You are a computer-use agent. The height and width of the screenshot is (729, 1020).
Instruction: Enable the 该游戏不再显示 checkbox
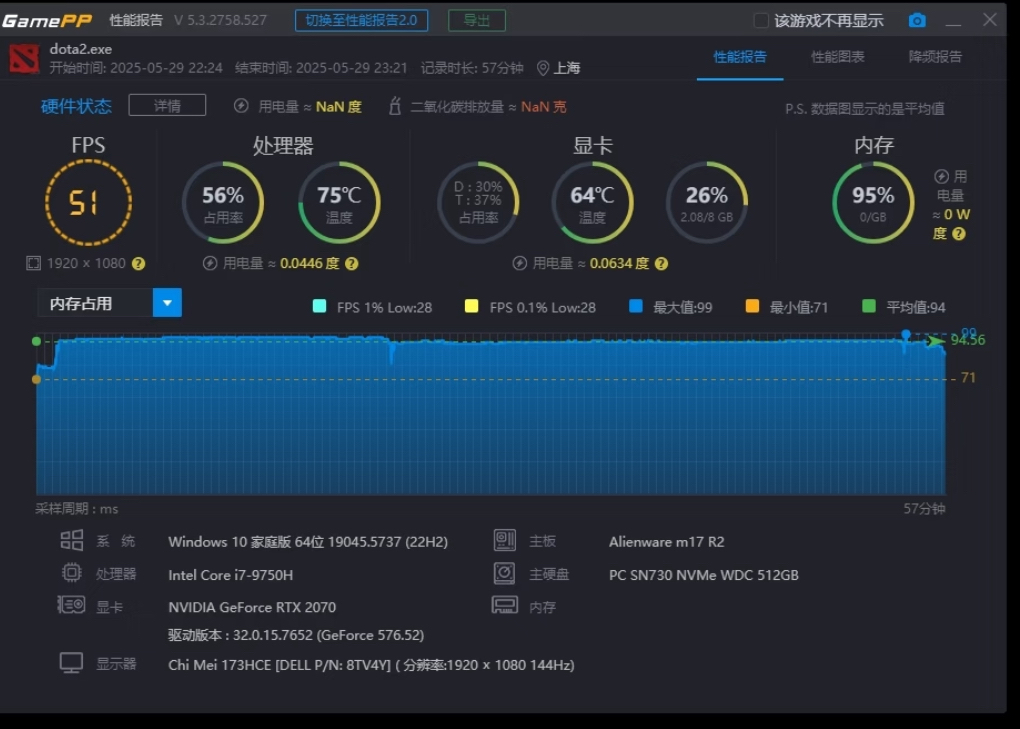tap(760, 20)
